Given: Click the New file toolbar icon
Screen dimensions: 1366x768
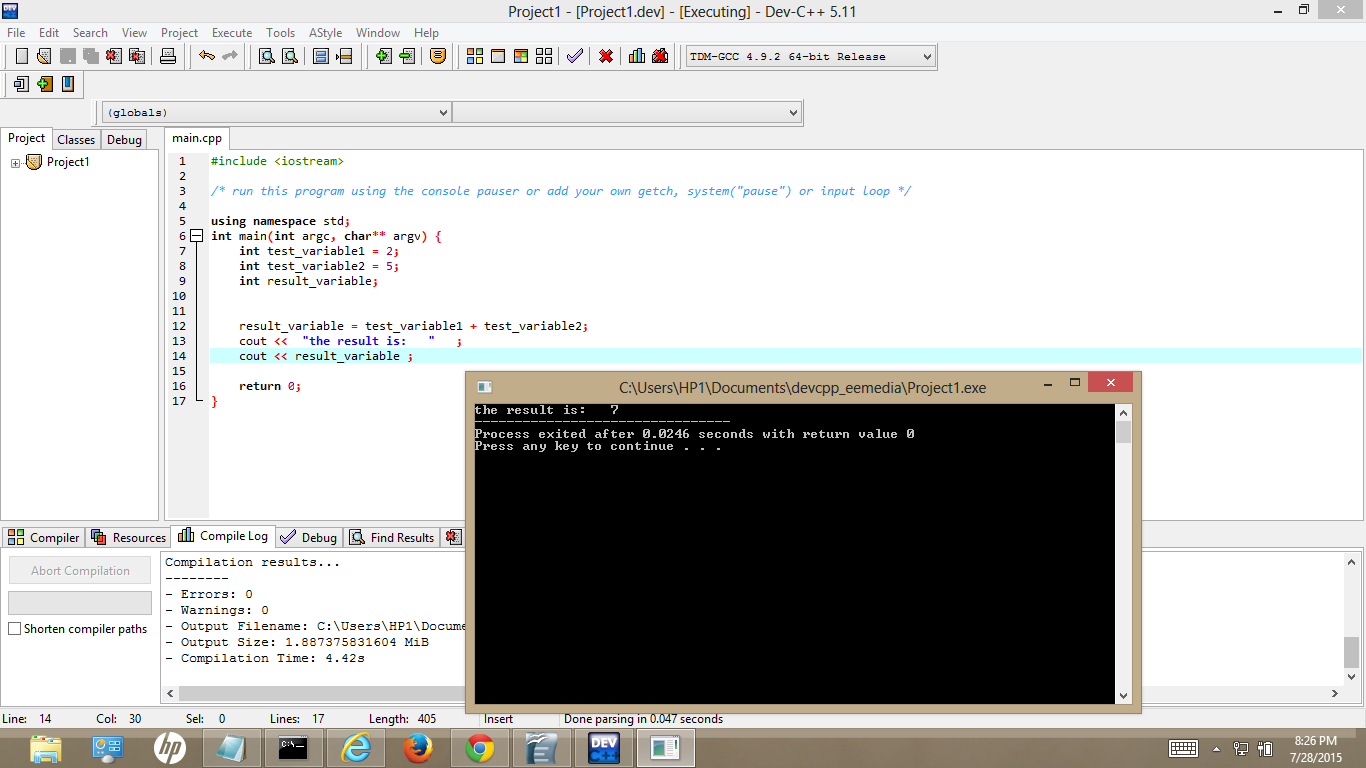Looking at the screenshot, I should point(21,56).
